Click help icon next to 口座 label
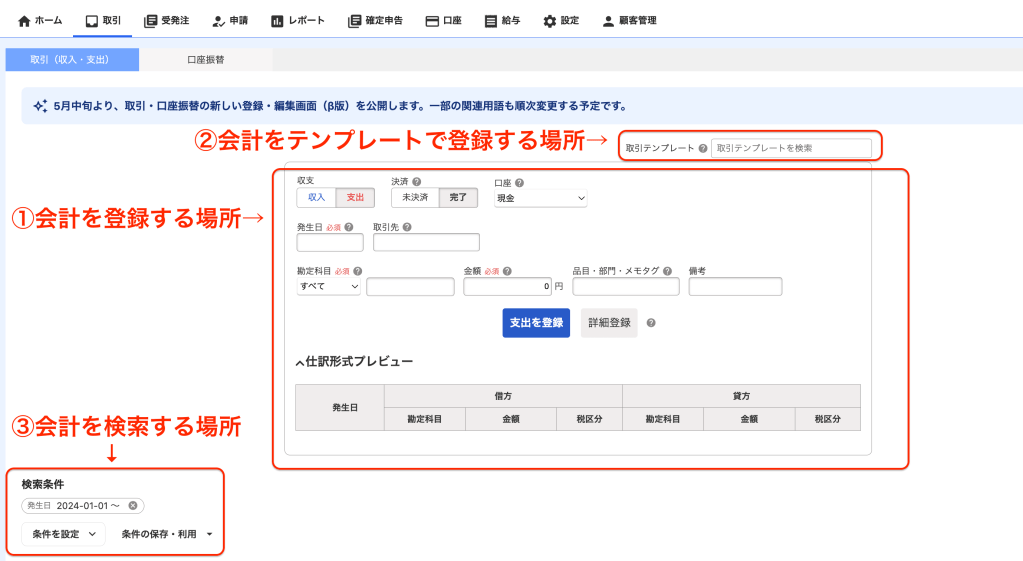This screenshot has height=561, width=1023. (519, 183)
